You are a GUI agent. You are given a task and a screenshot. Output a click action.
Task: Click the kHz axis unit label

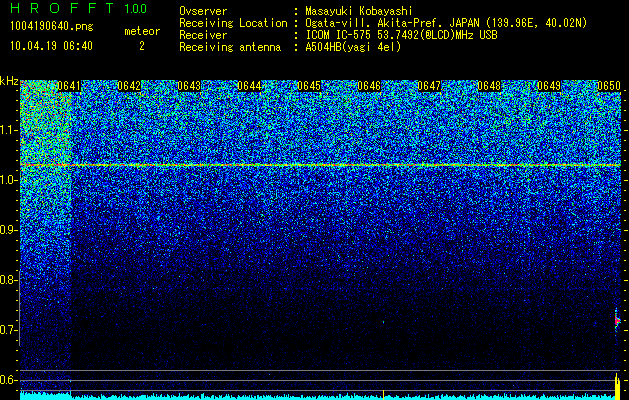pos(9,81)
